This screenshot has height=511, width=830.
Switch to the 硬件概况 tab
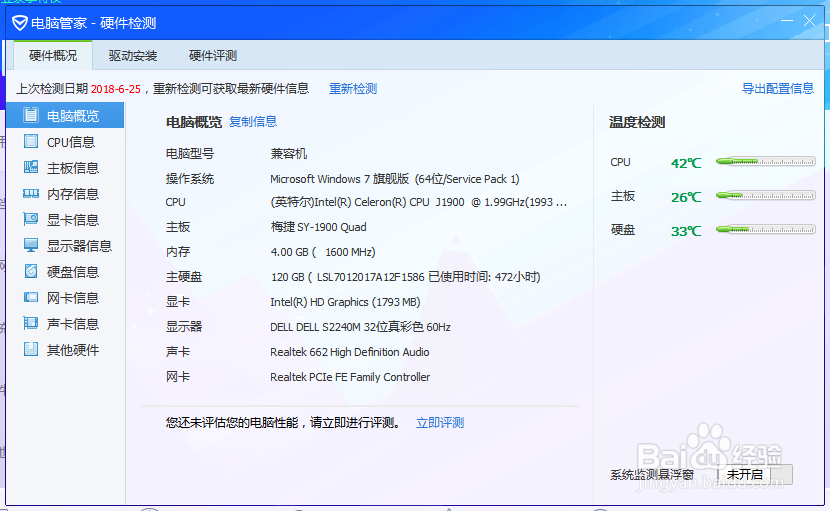(x=53, y=56)
